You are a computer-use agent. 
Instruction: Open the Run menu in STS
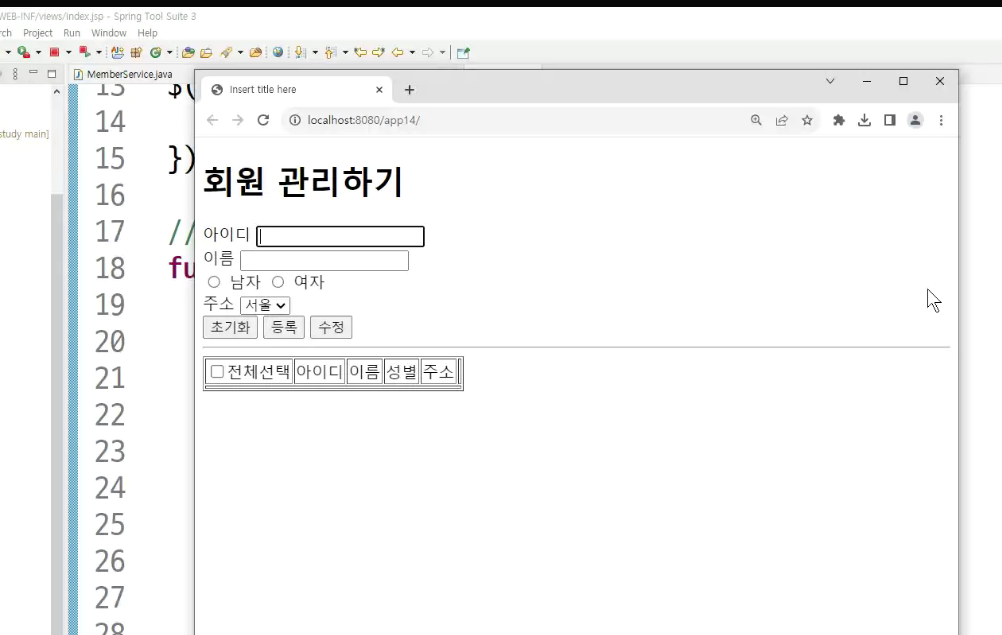[72, 33]
